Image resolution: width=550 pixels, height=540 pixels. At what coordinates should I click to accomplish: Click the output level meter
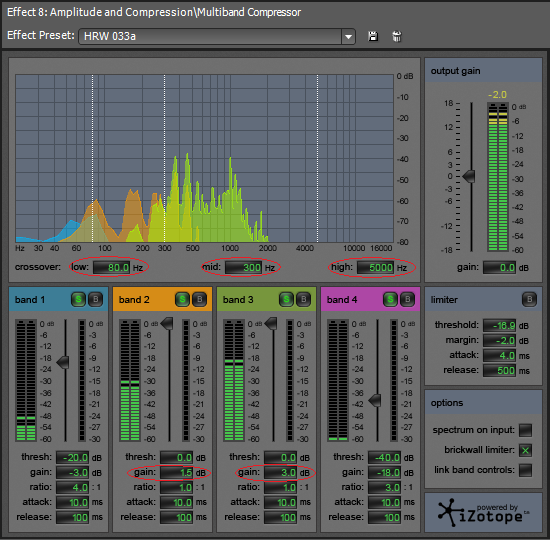click(x=497, y=177)
